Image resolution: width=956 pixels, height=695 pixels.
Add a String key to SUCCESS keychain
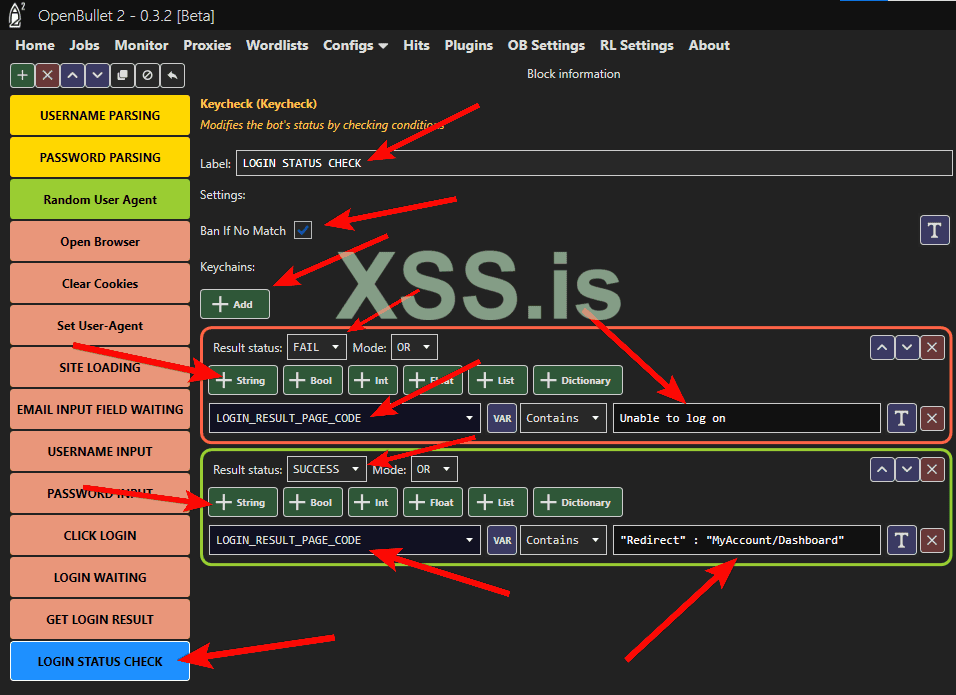tap(243, 502)
